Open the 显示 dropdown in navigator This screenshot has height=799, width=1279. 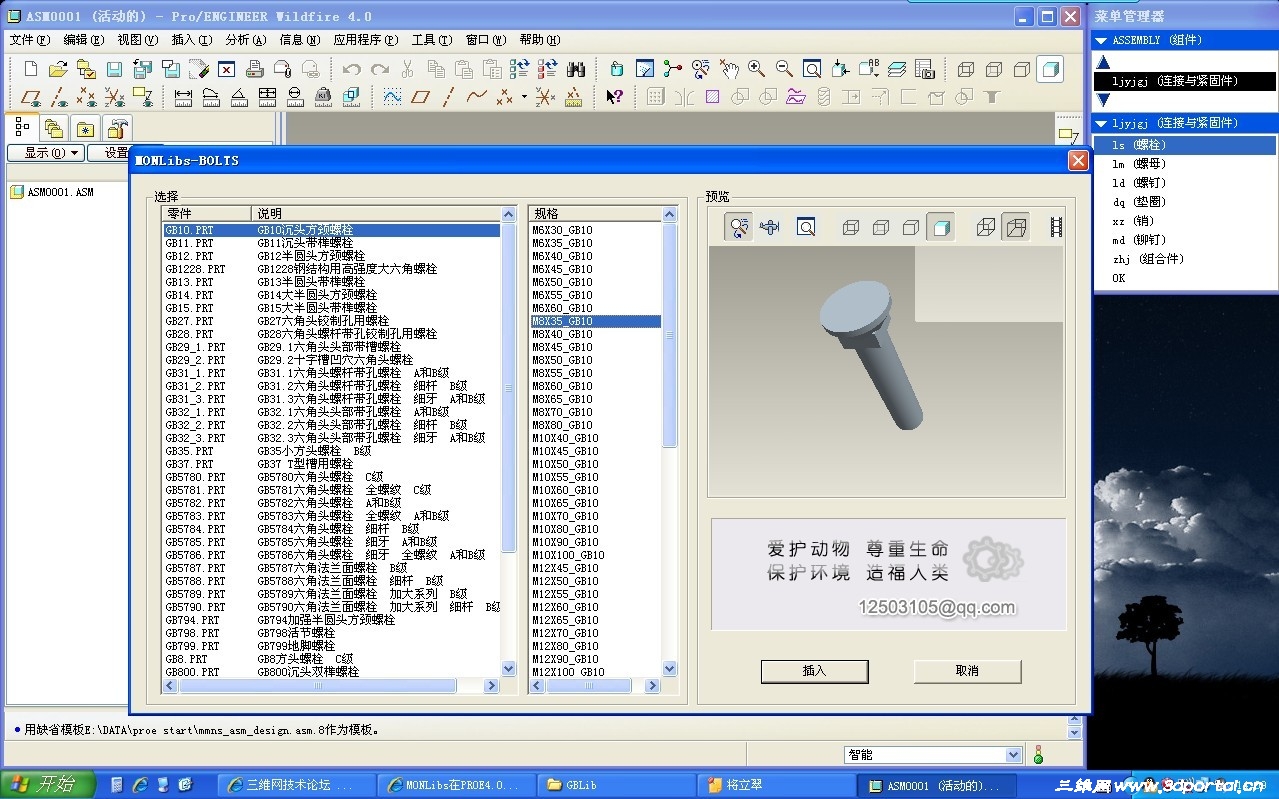(x=45, y=153)
